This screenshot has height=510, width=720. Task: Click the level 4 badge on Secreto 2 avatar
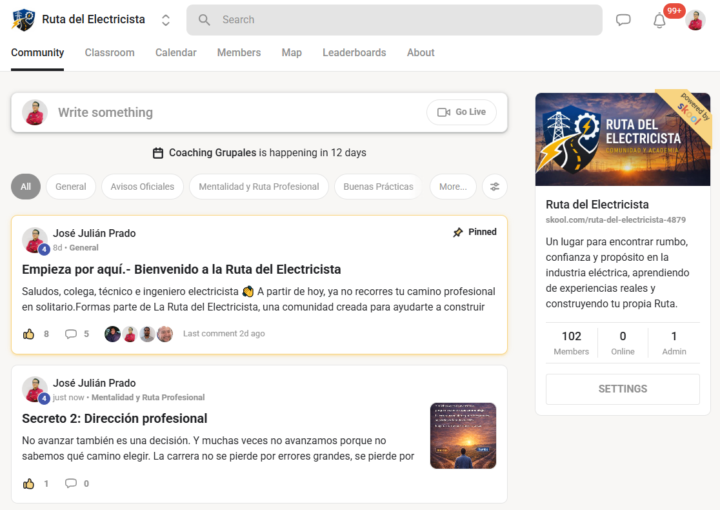coord(44,399)
